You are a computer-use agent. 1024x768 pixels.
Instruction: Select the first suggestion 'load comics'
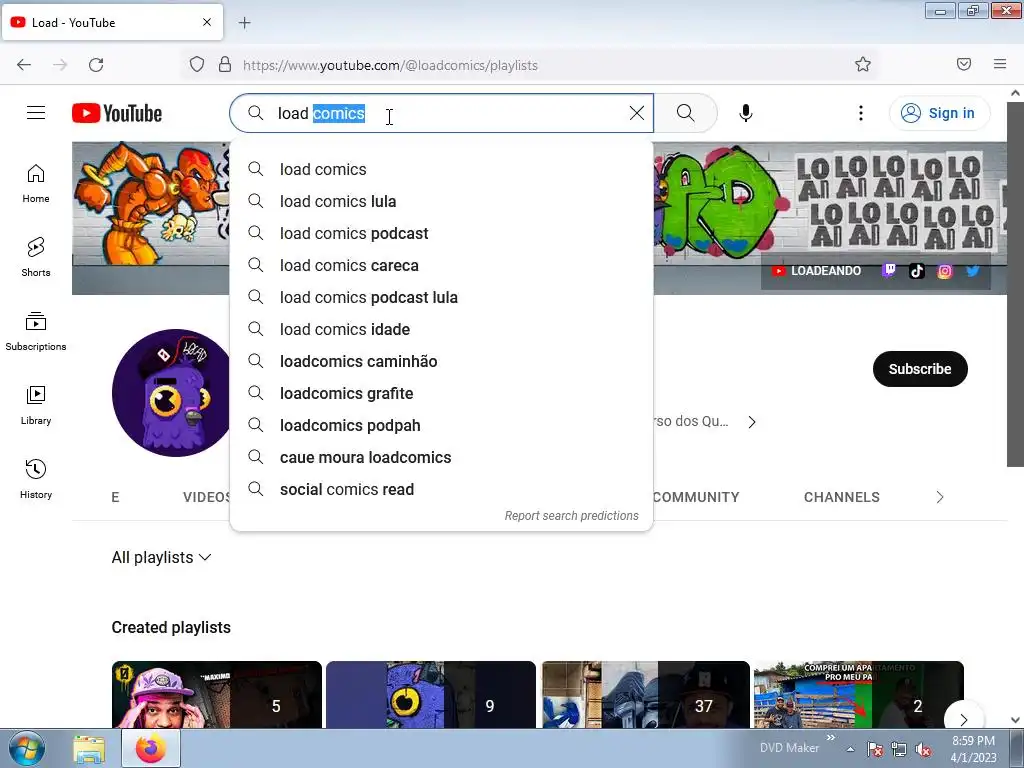[x=441, y=169]
